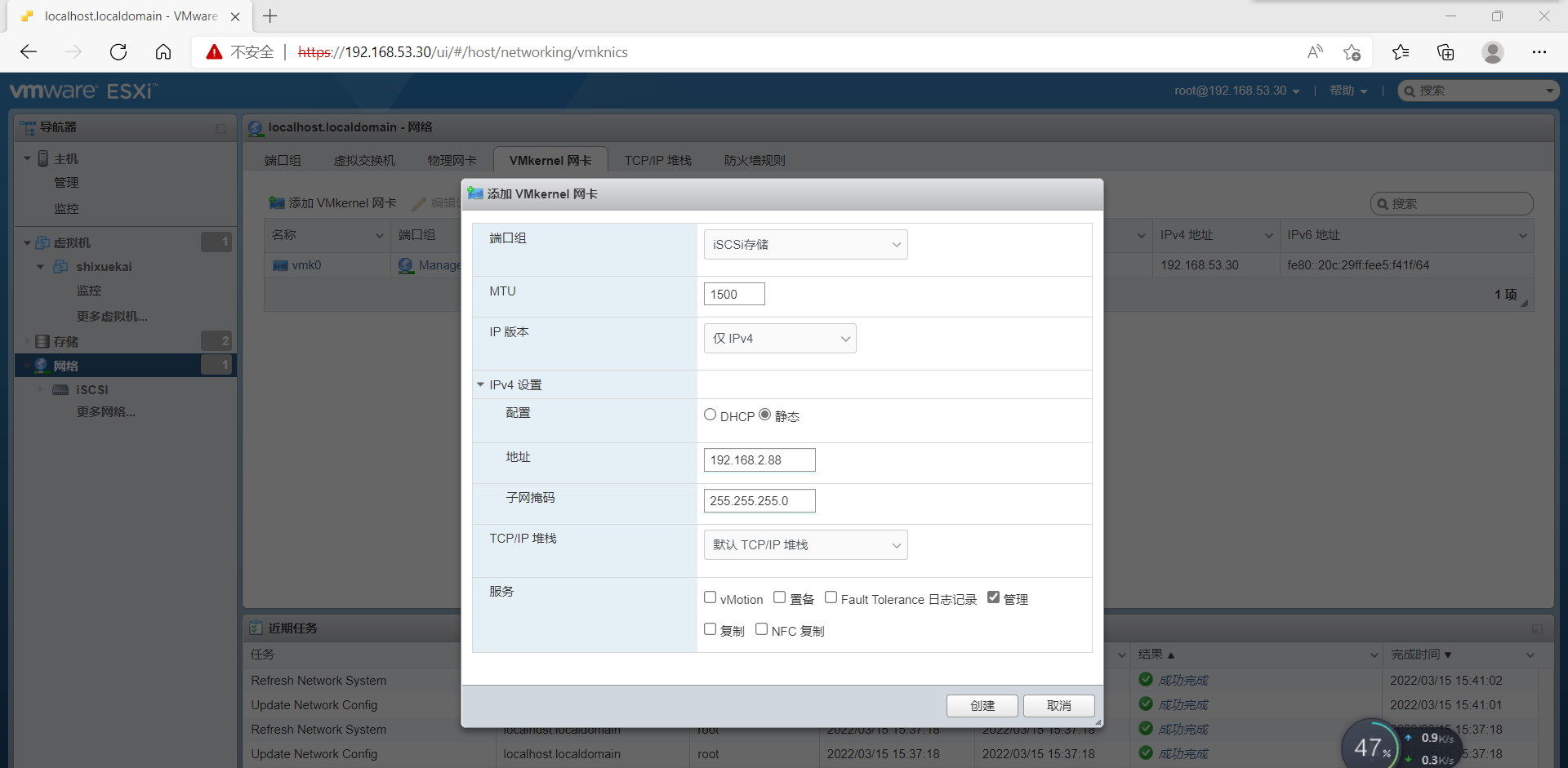Click the subnet mask input field
The image size is (1568, 768).
(759, 501)
